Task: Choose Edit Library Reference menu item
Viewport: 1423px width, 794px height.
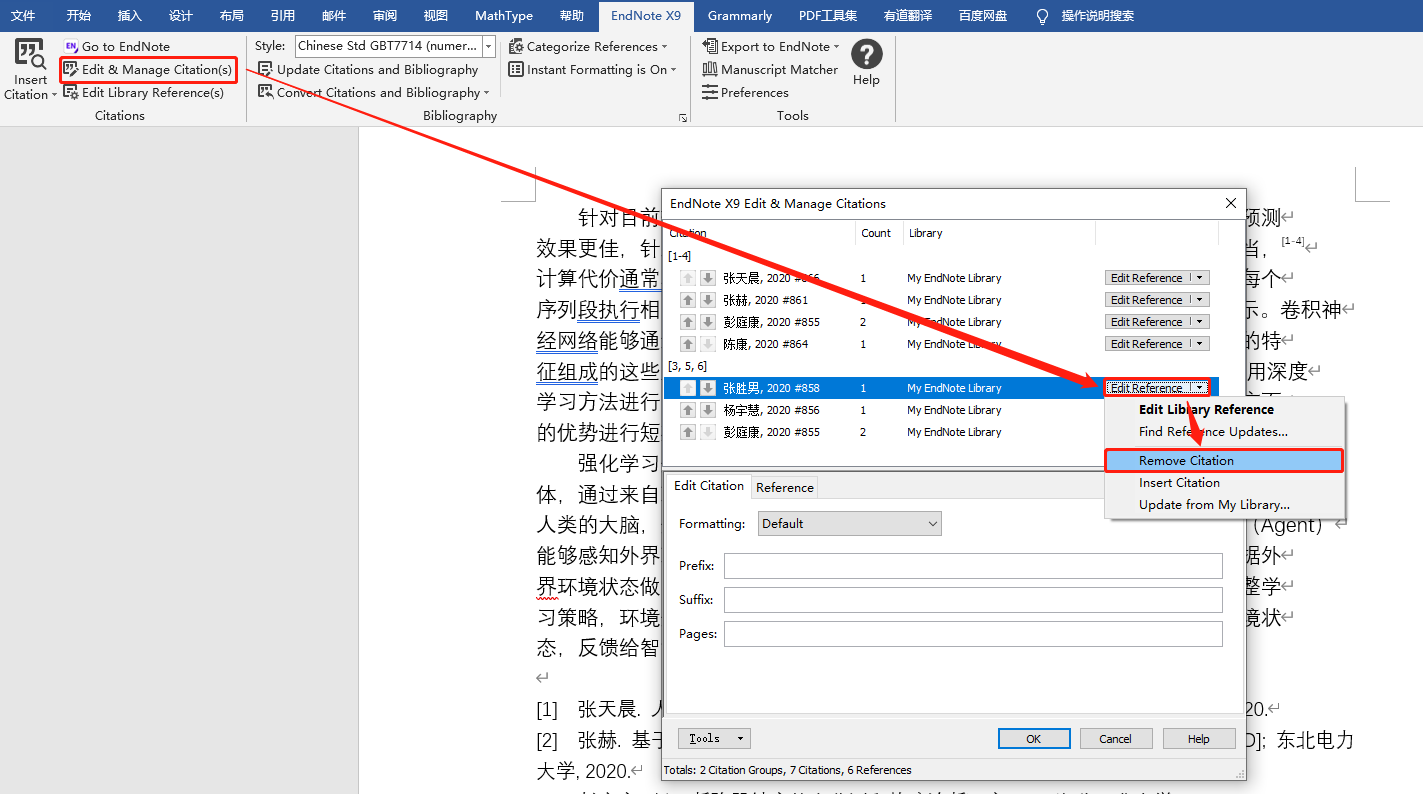Action: click(1206, 409)
